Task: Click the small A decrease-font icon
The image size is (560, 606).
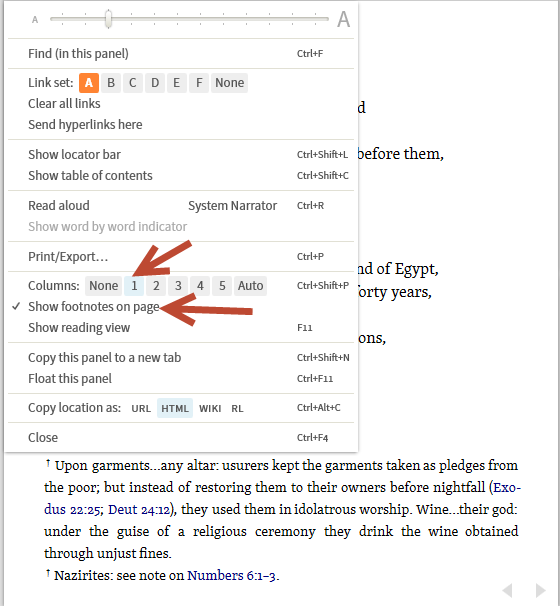Action: coord(35,20)
